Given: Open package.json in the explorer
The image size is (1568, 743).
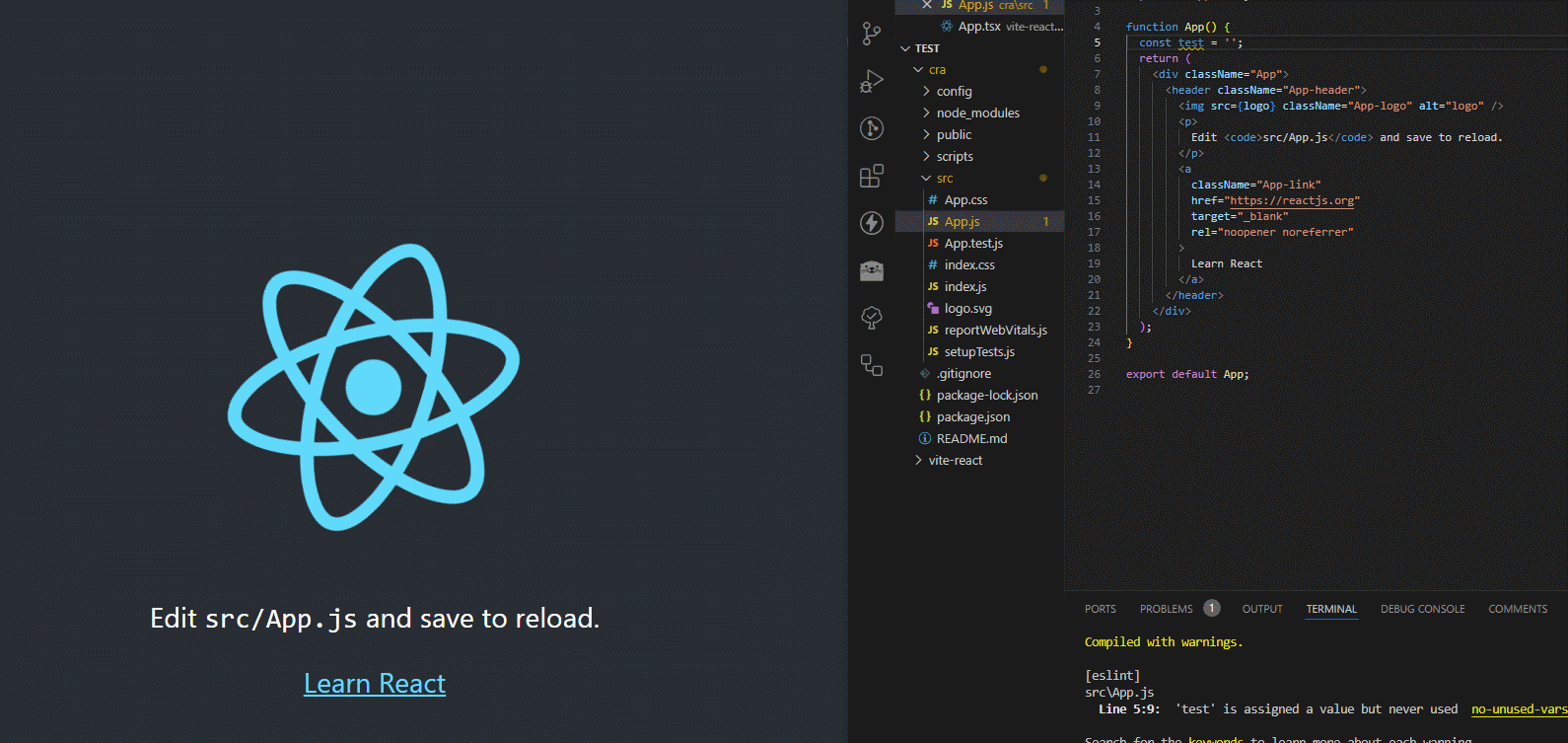Looking at the screenshot, I should (x=972, y=417).
